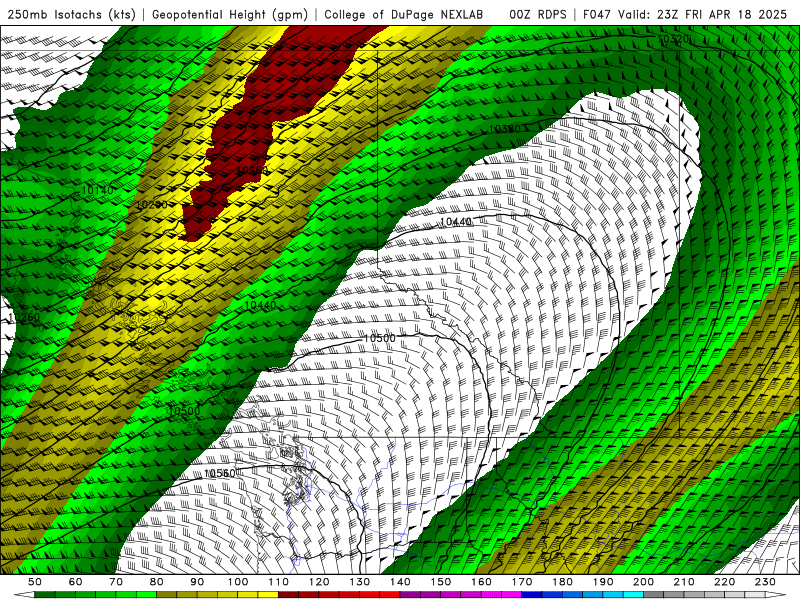This screenshot has width=800, height=600.
Task: Click the 80 value on the color scale
Action: pyautogui.click(x=157, y=582)
